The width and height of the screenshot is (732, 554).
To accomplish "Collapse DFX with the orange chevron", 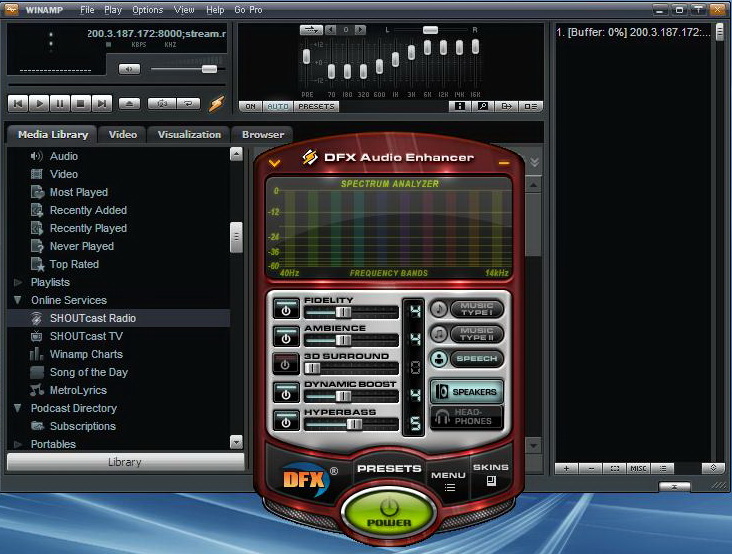I will point(274,163).
